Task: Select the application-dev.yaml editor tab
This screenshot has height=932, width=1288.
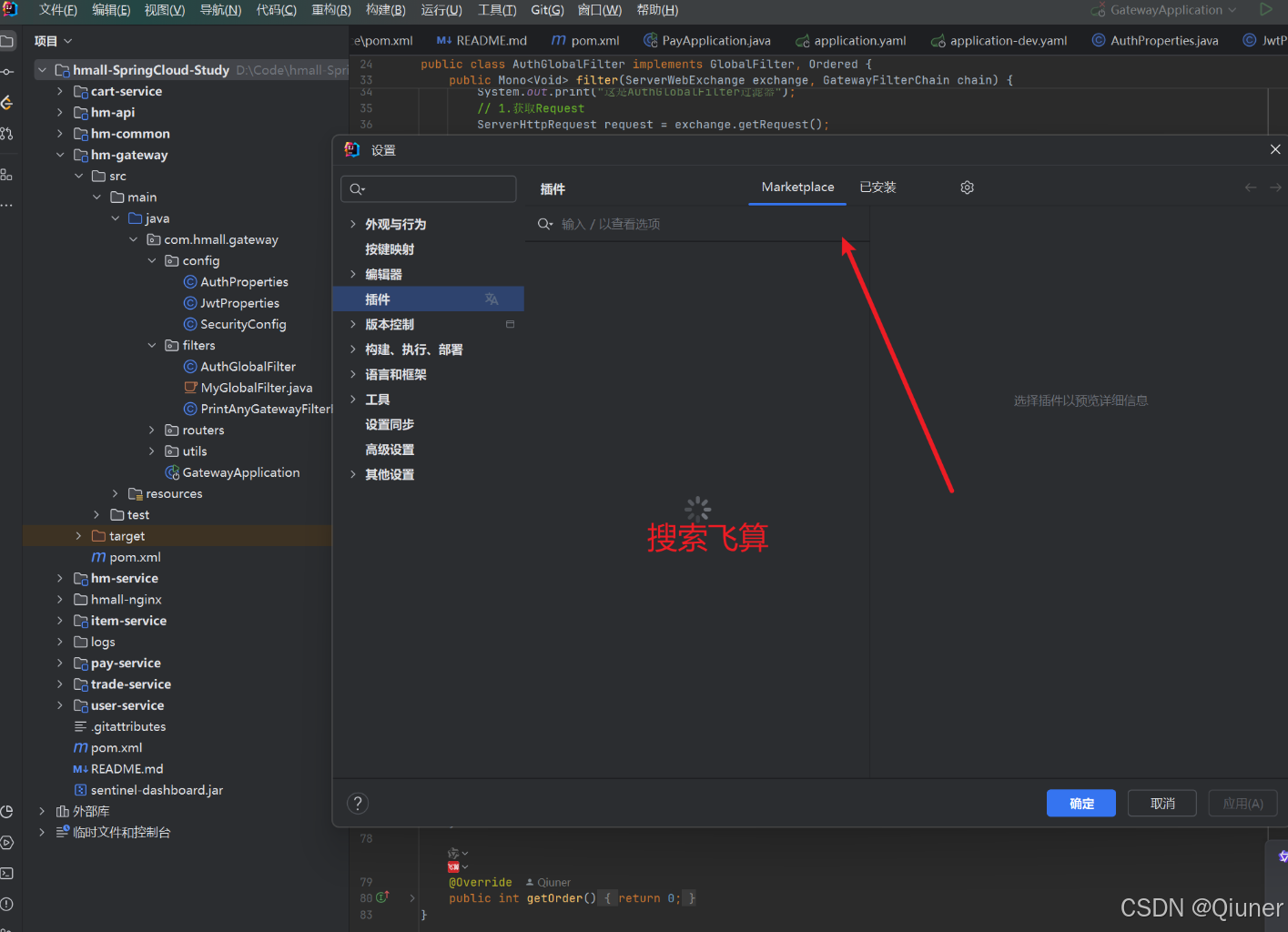Action: 999,40
